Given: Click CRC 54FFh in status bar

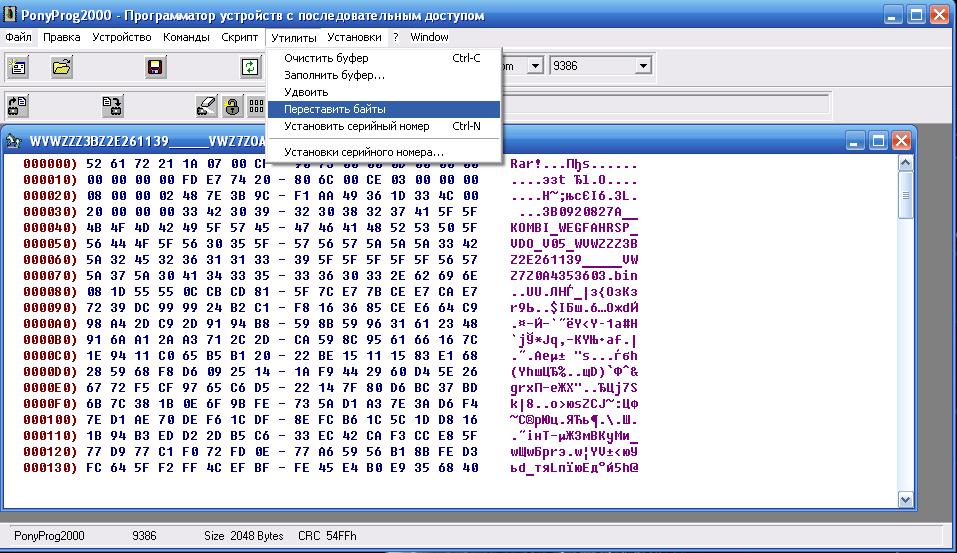Looking at the screenshot, I should tap(327, 536).
